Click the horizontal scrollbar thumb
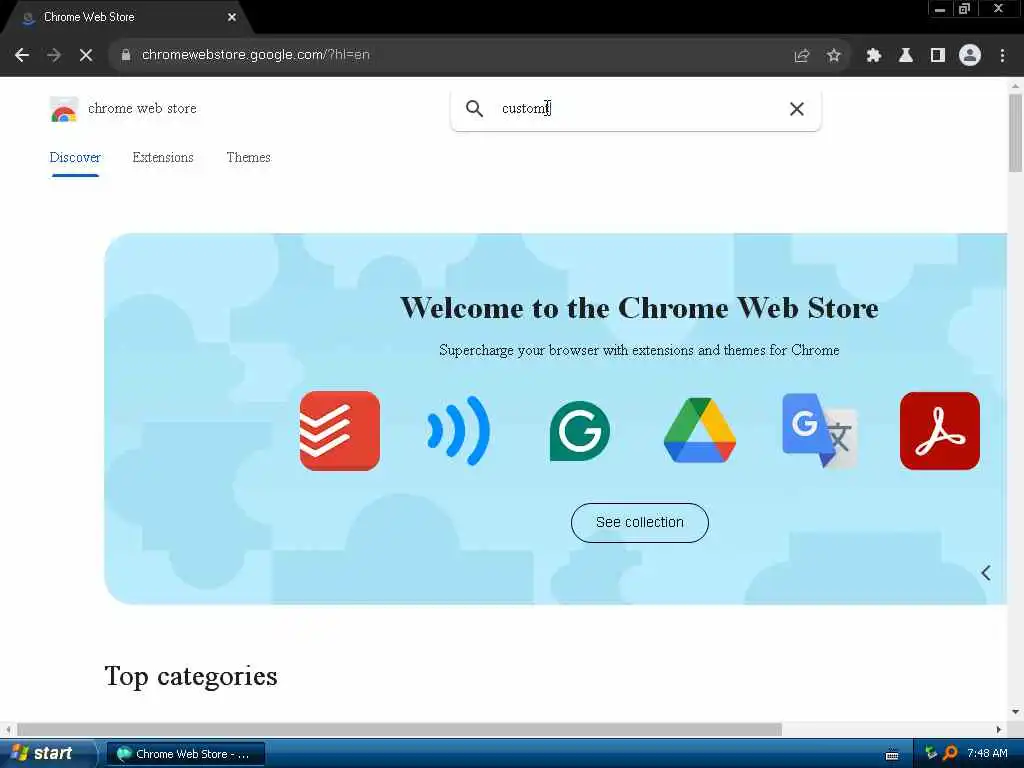The height and width of the screenshot is (768, 1024). click(399, 729)
